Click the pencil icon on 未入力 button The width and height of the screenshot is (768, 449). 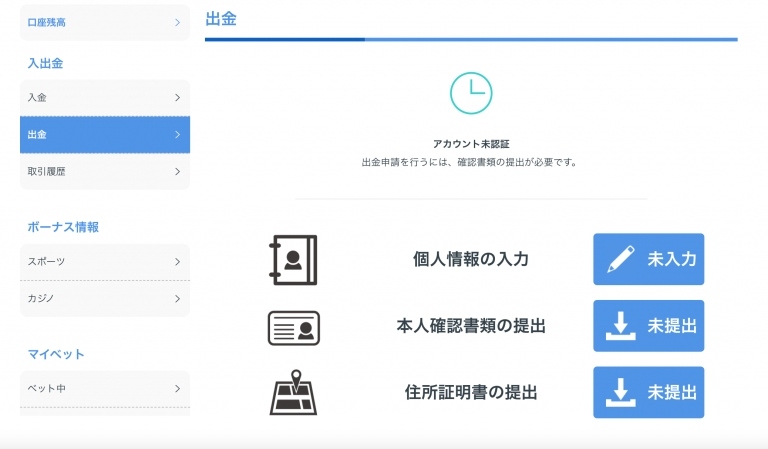[621, 259]
